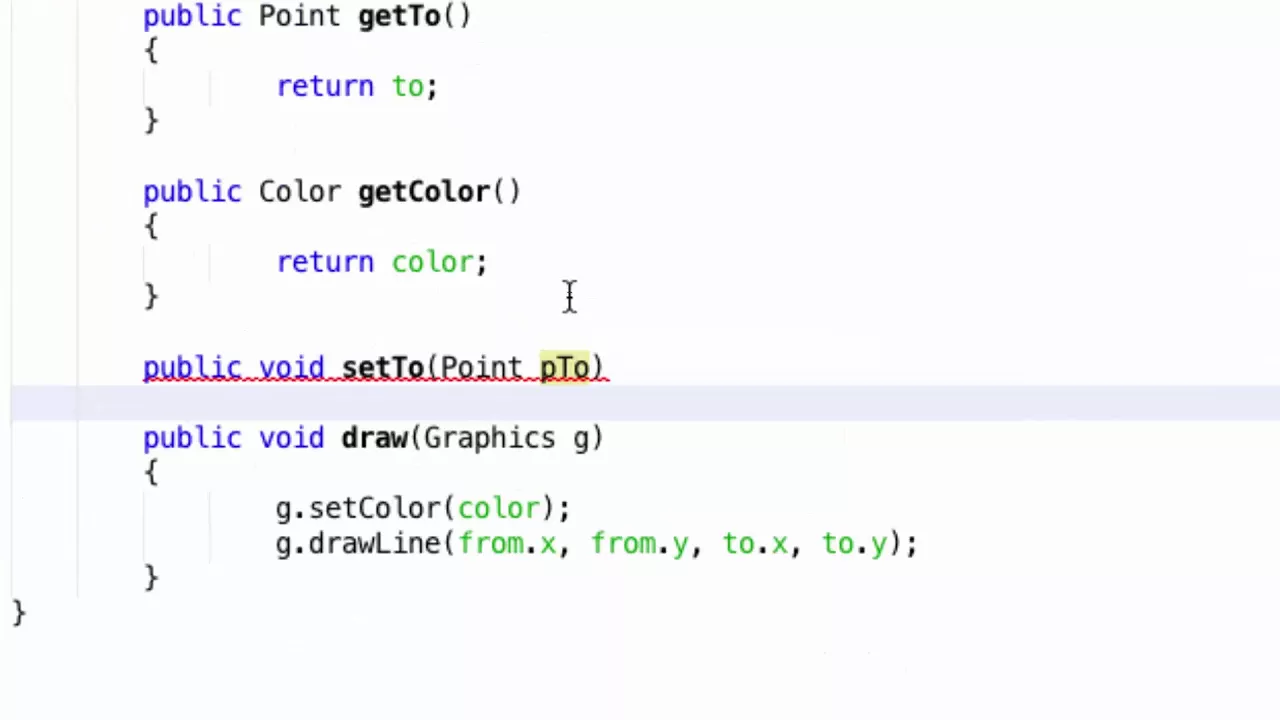Click the final closing brace of class
Image resolution: width=1280 pixels, height=720 pixels.
[18, 613]
